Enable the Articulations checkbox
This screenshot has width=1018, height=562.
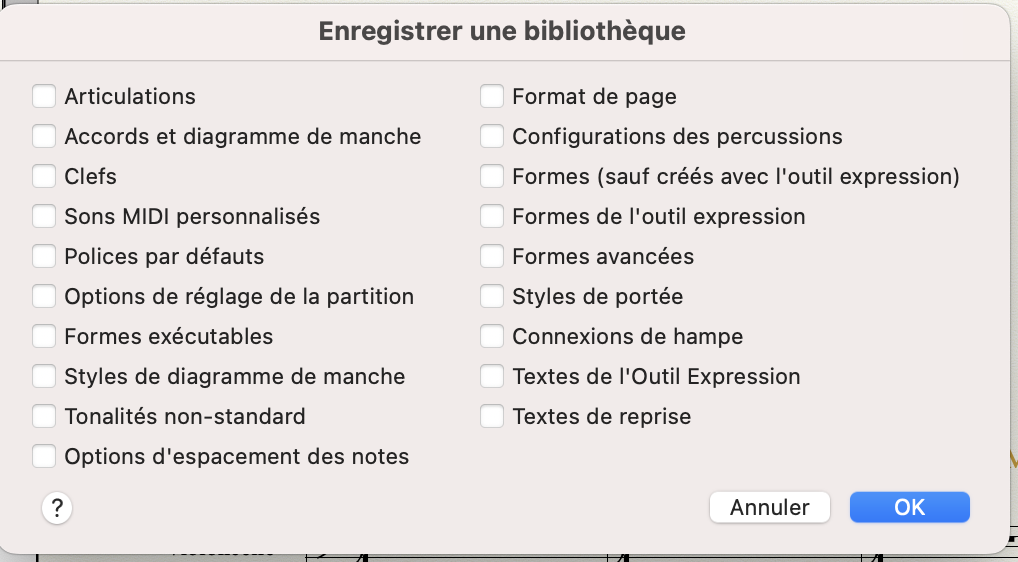[44, 97]
